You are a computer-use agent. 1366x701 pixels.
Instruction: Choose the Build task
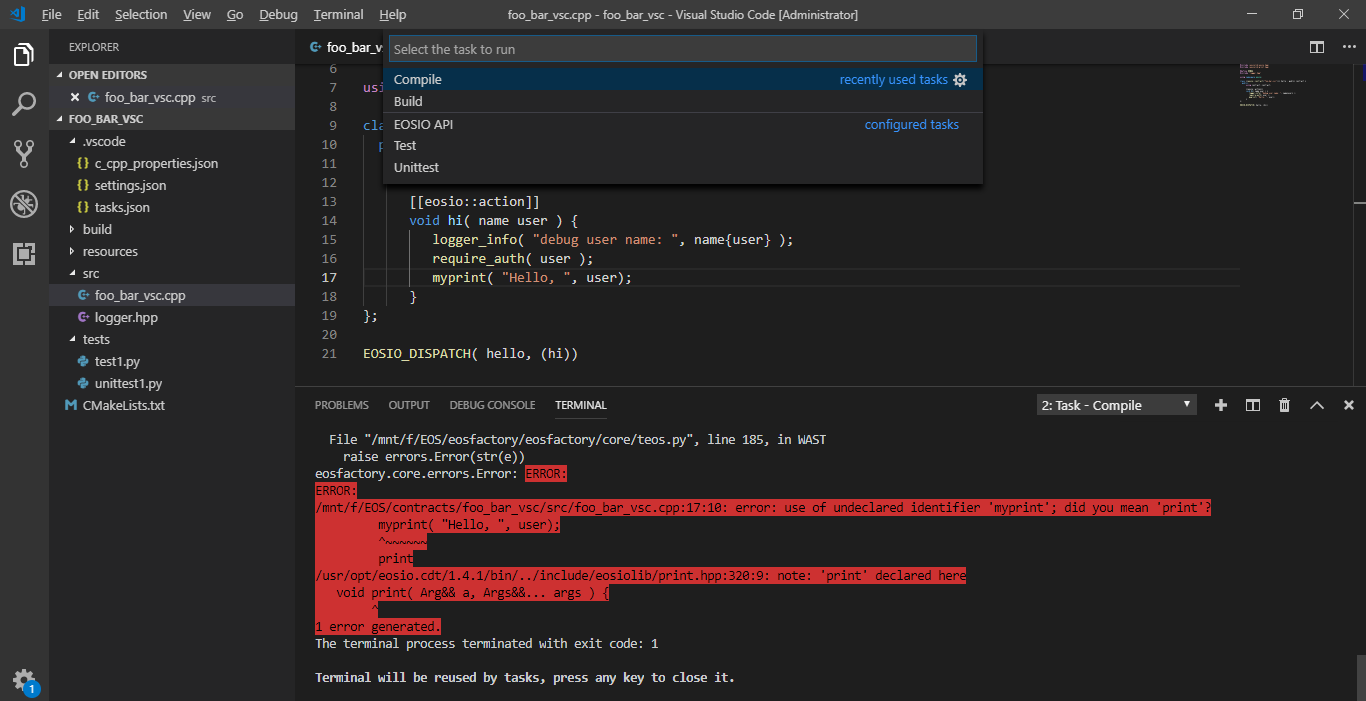(683, 102)
